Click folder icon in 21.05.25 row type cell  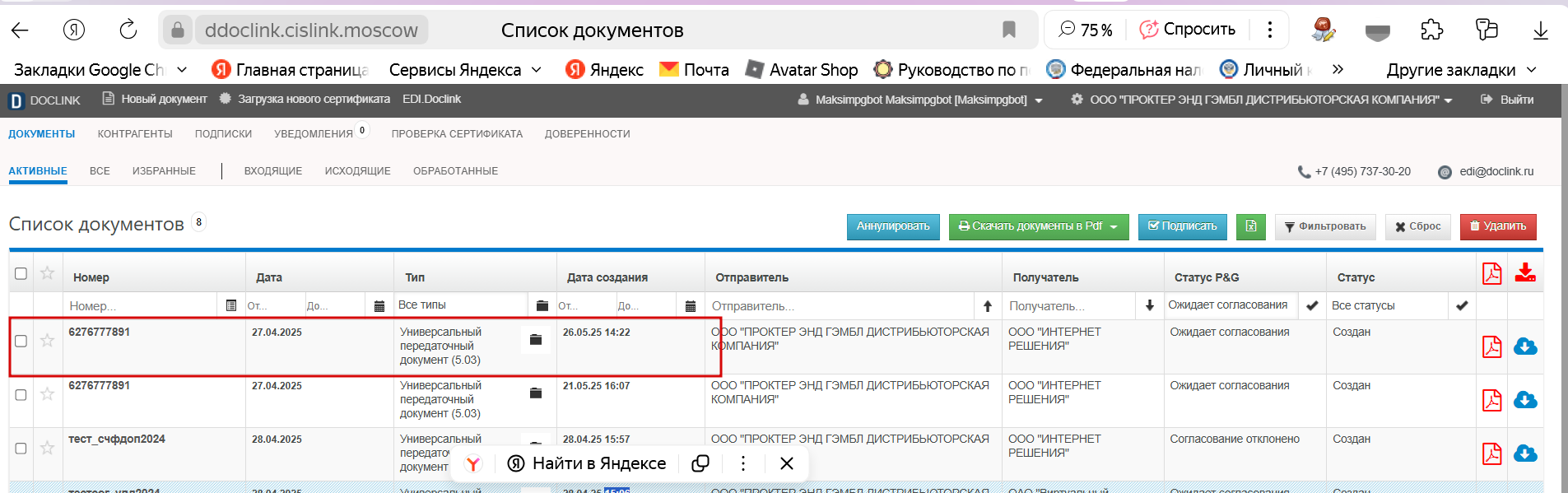pos(536,393)
